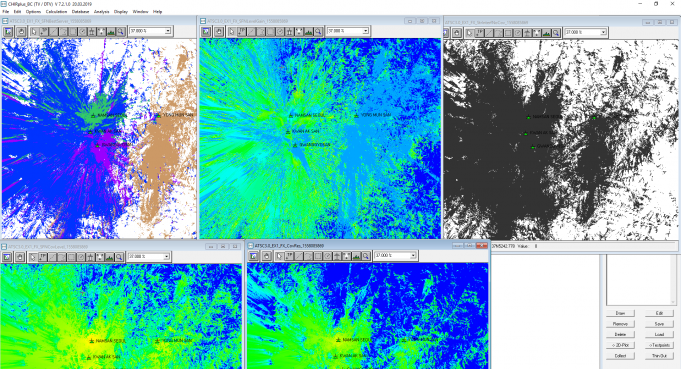
Task: Expand zoom percentage dropdown in CovRes window
Action: tap(413, 255)
